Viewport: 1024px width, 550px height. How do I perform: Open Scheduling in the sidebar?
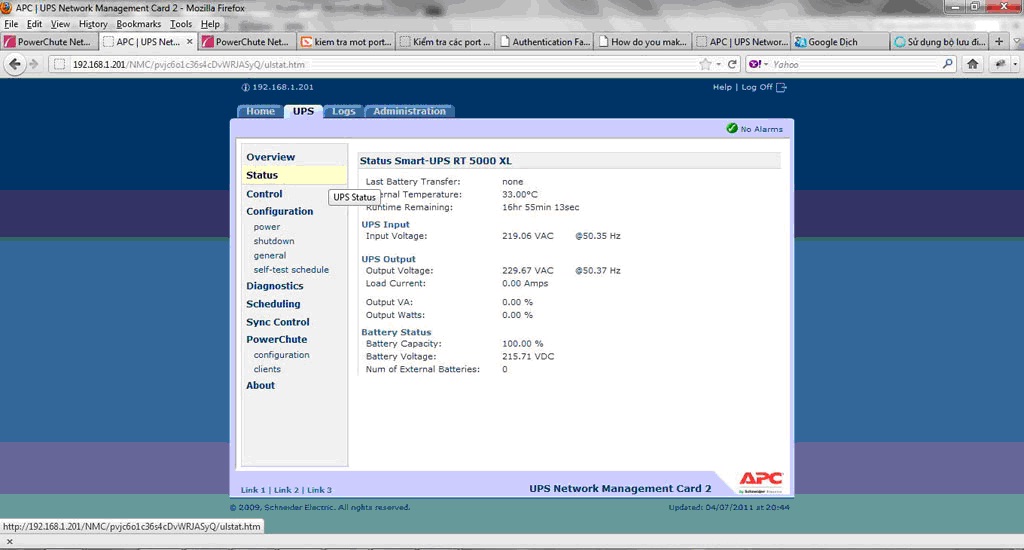click(x=273, y=304)
